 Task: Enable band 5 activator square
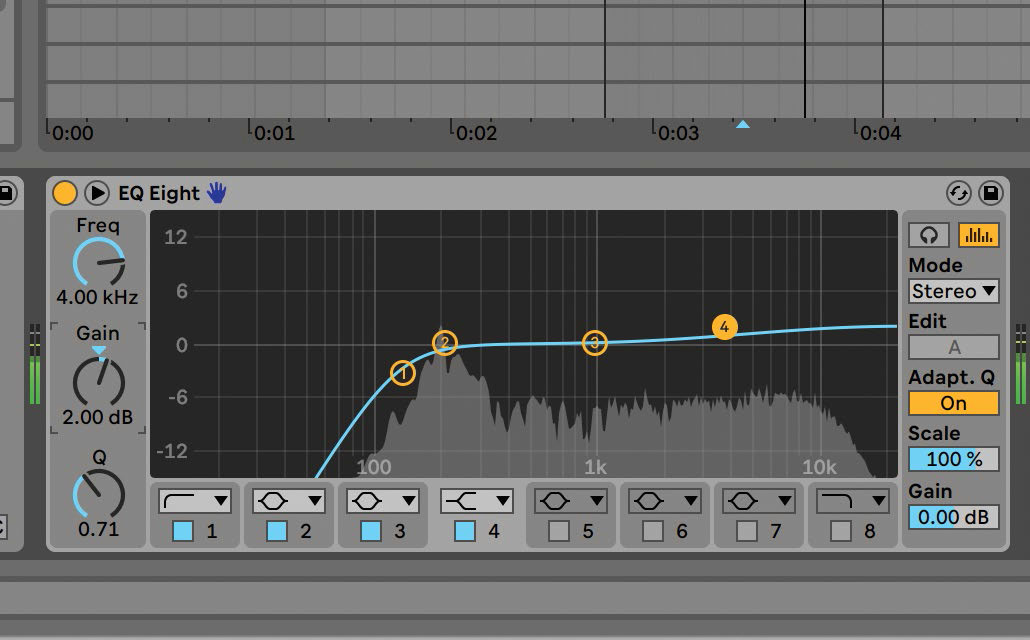[x=558, y=531]
